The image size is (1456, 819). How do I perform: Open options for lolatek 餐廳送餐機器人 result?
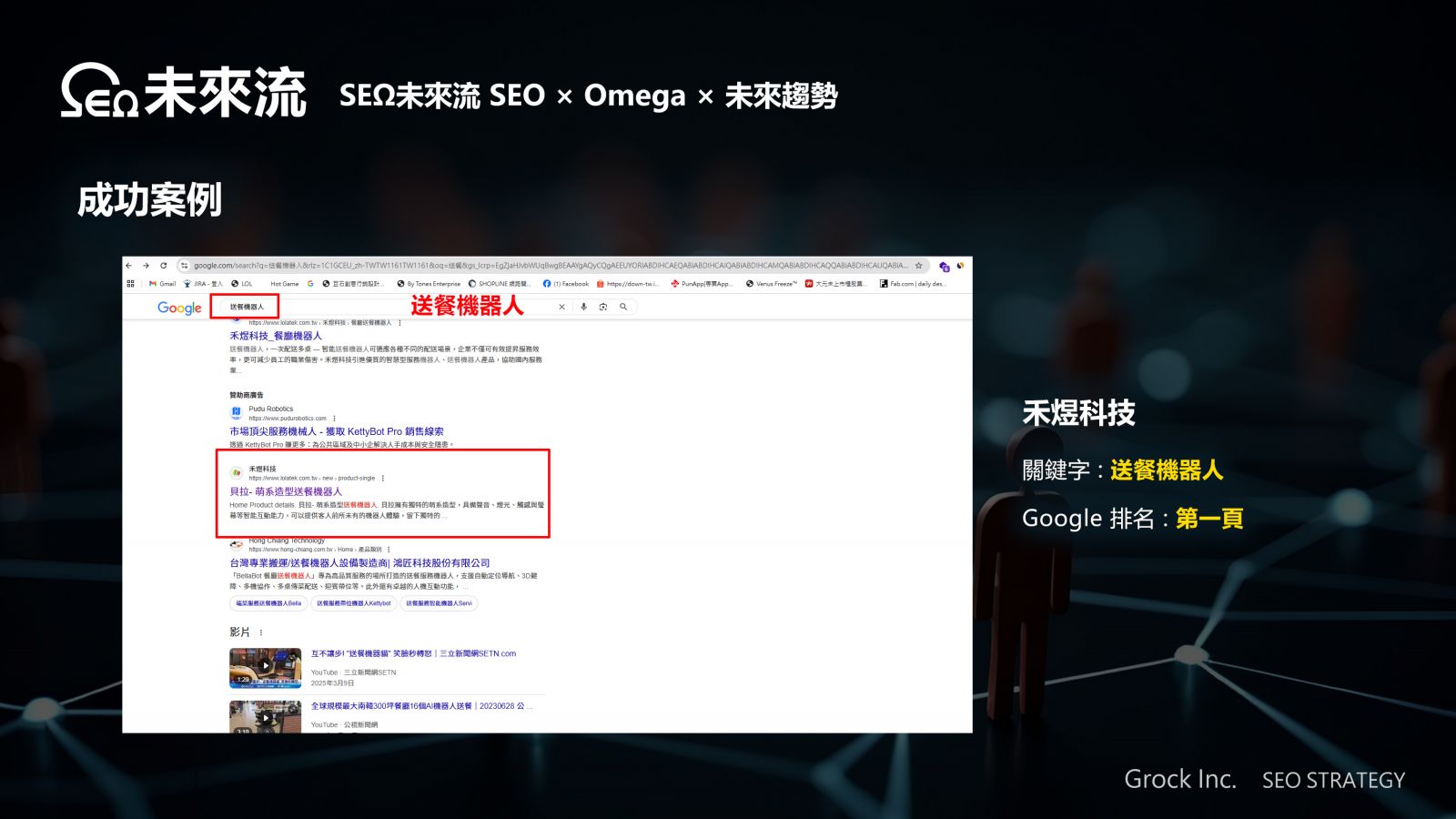point(398,323)
